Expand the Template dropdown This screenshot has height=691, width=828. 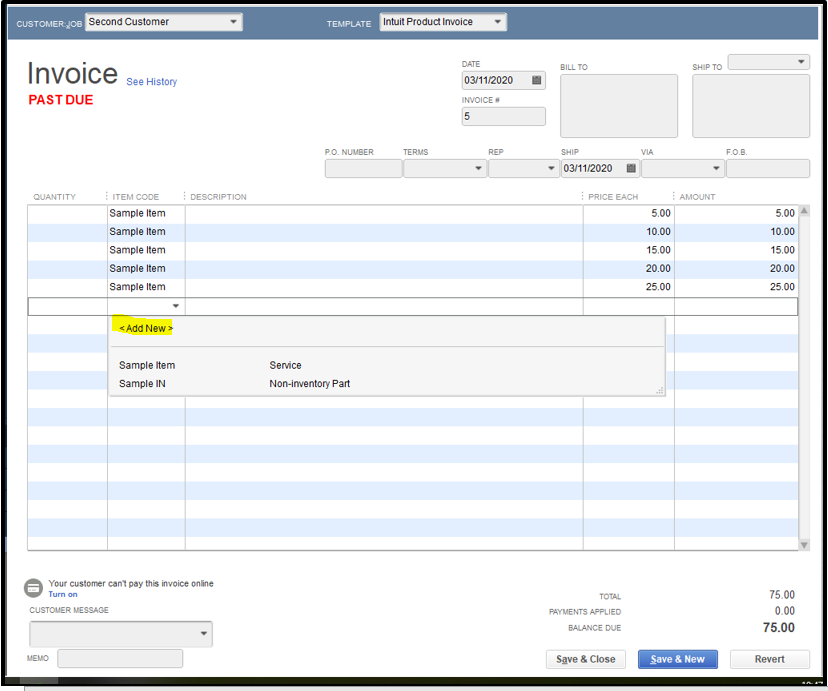click(x=497, y=22)
